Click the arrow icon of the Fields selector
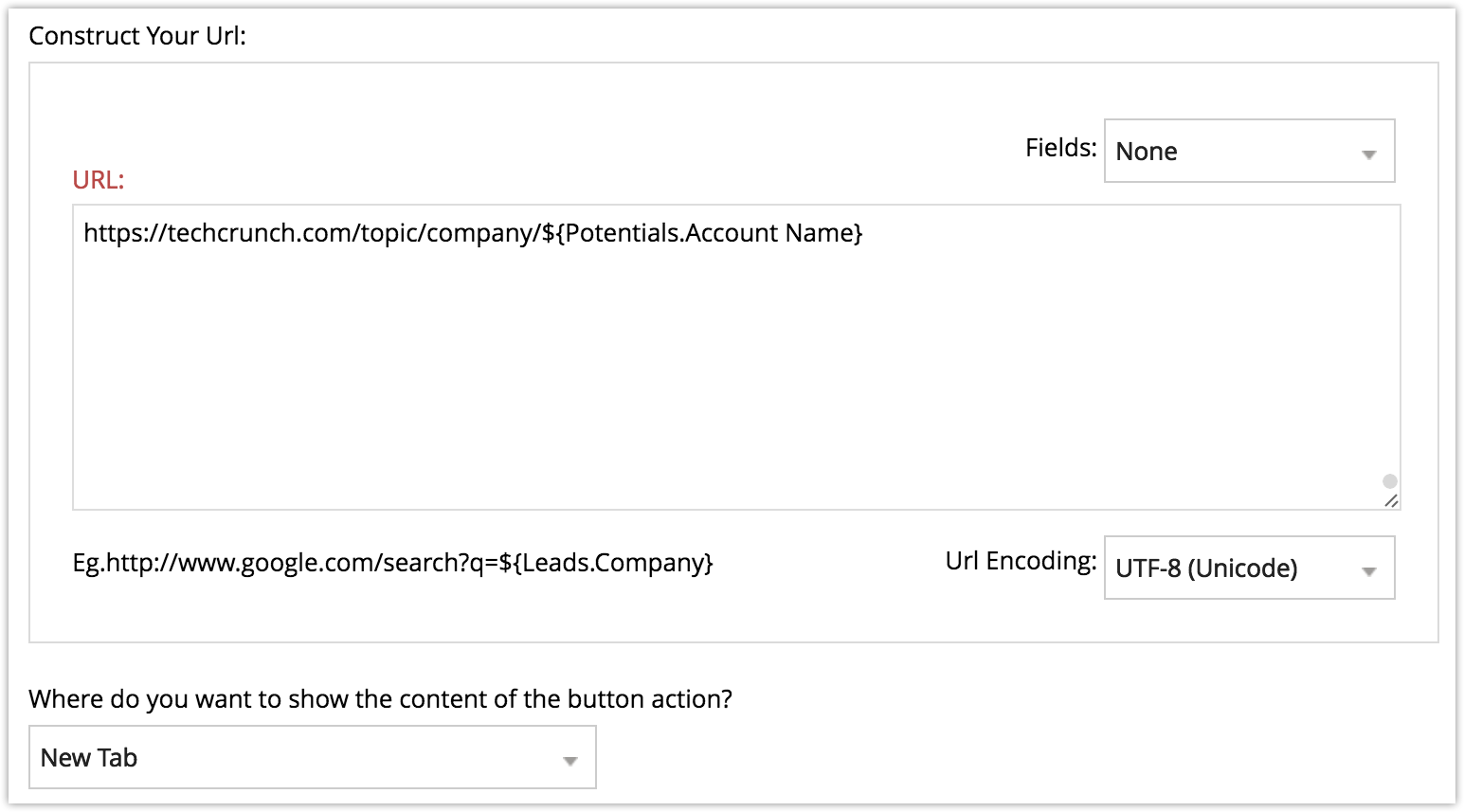 (1368, 154)
